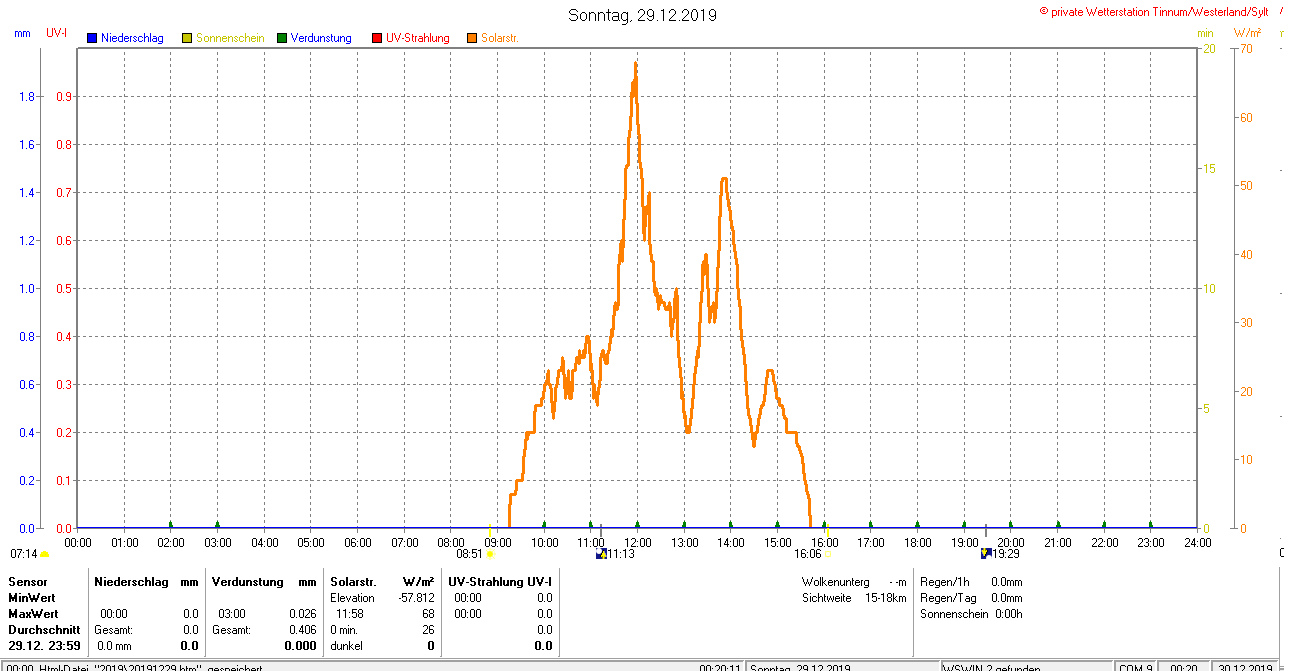Click the MinWert row label
The height and width of the screenshot is (671, 1310).
pos(33,598)
